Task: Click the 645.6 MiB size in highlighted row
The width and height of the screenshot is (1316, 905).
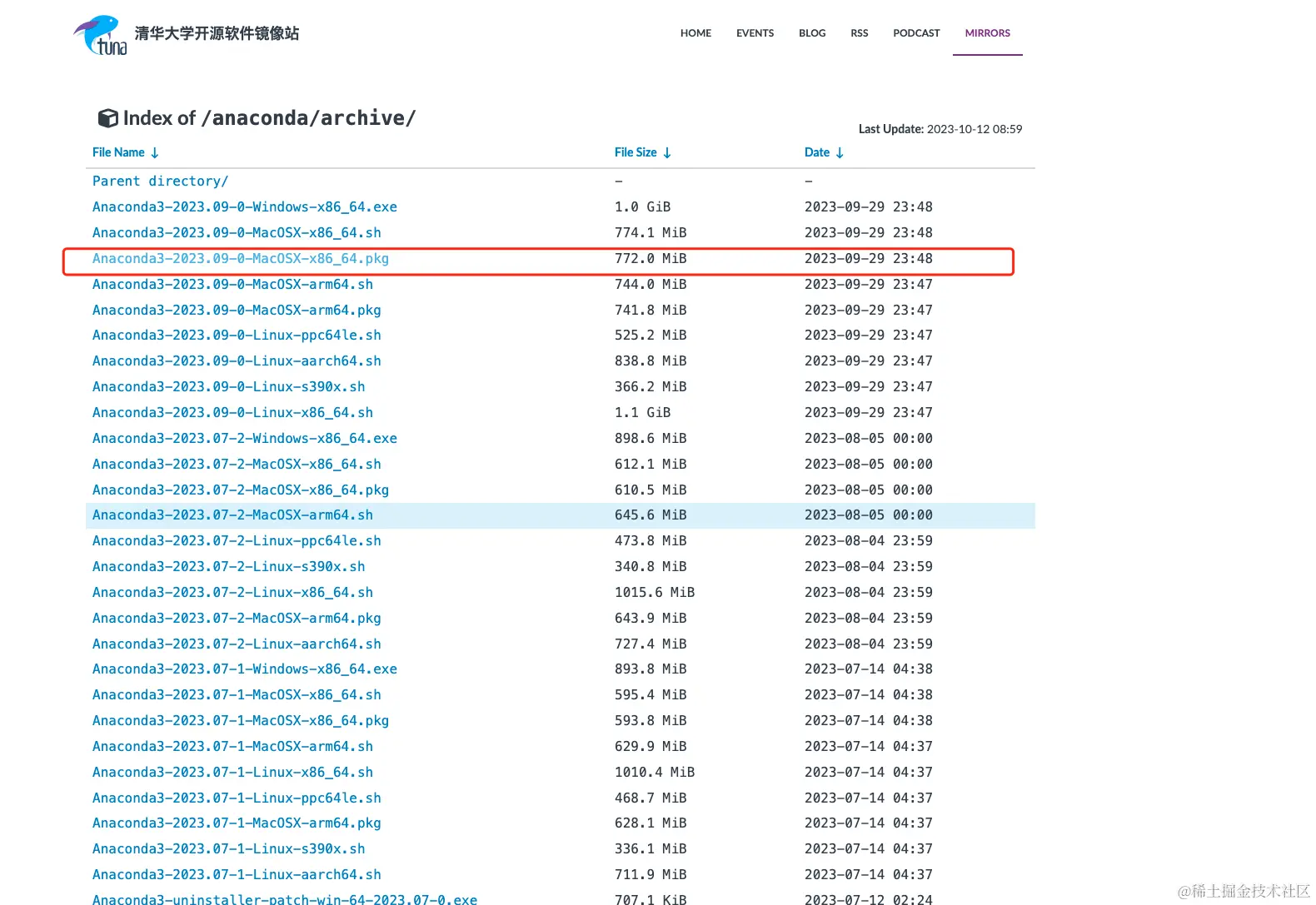Action: point(651,515)
